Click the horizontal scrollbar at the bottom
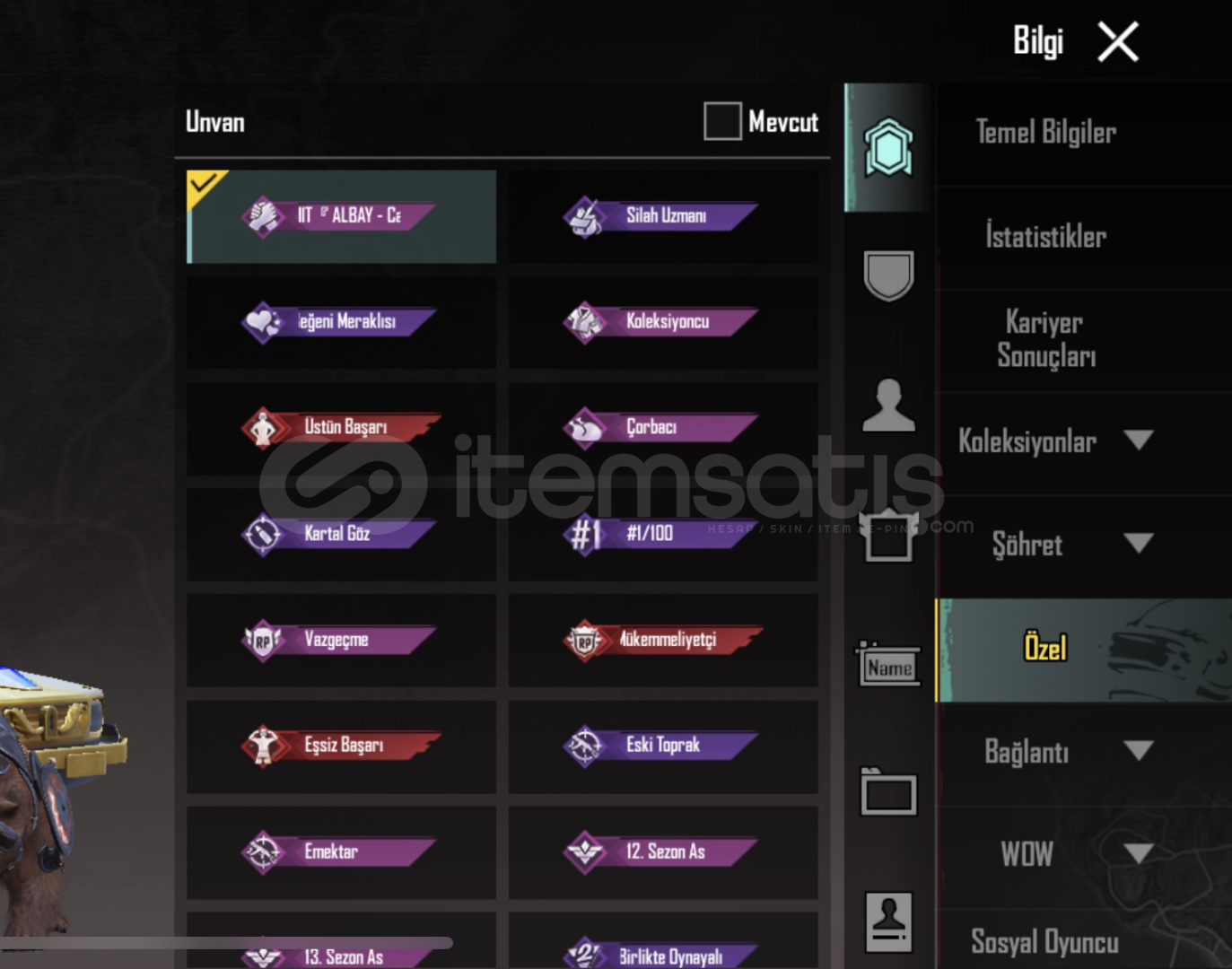 [226, 943]
